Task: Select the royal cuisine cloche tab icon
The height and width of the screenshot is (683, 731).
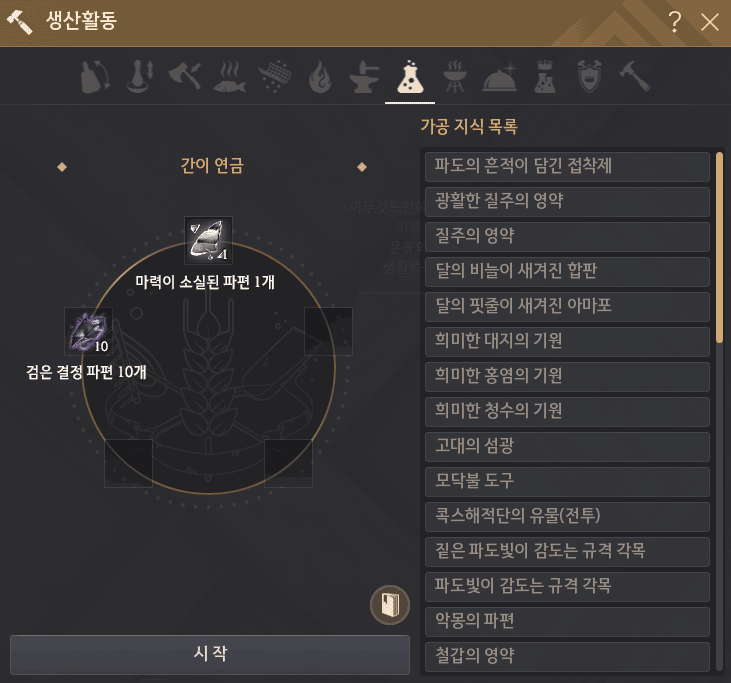Action: [x=499, y=77]
